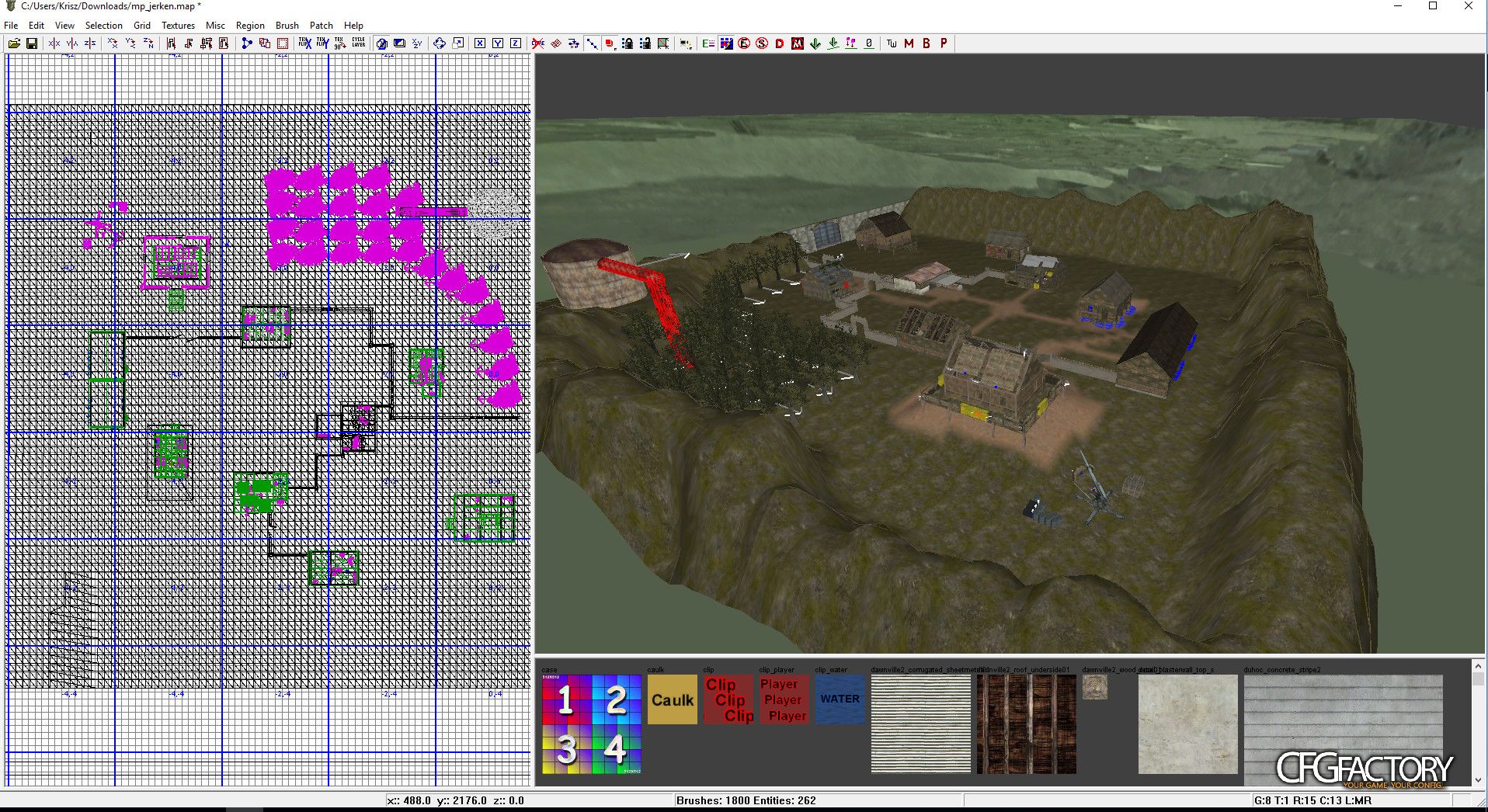This screenshot has height=812, width=1488.
Task: Open the Patch menu
Action: [x=322, y=26]
